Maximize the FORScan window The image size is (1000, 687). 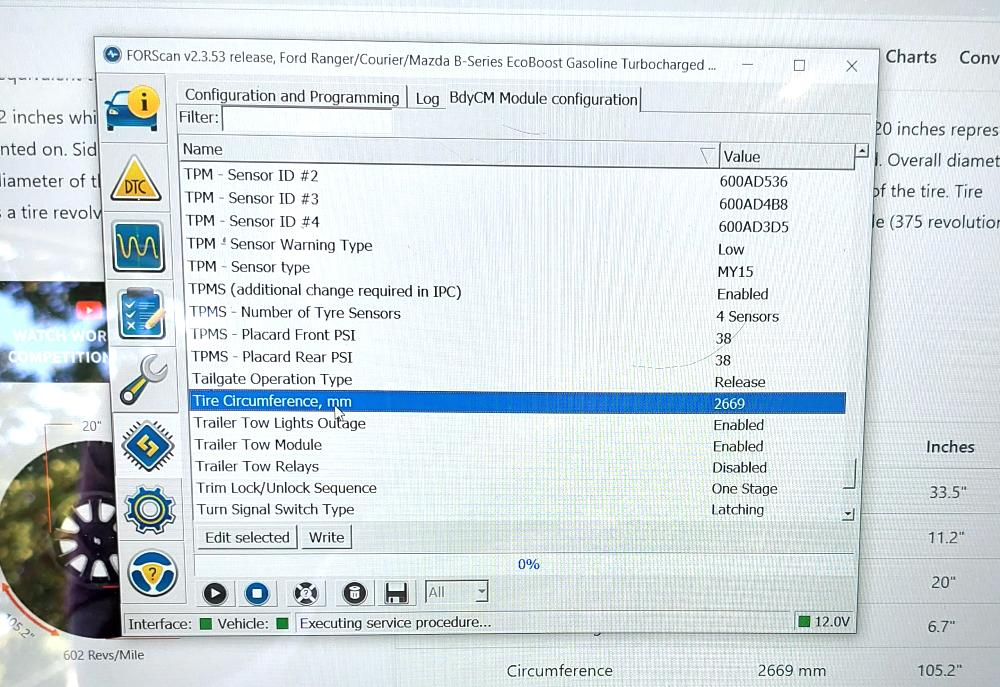[x=799, y=65]
